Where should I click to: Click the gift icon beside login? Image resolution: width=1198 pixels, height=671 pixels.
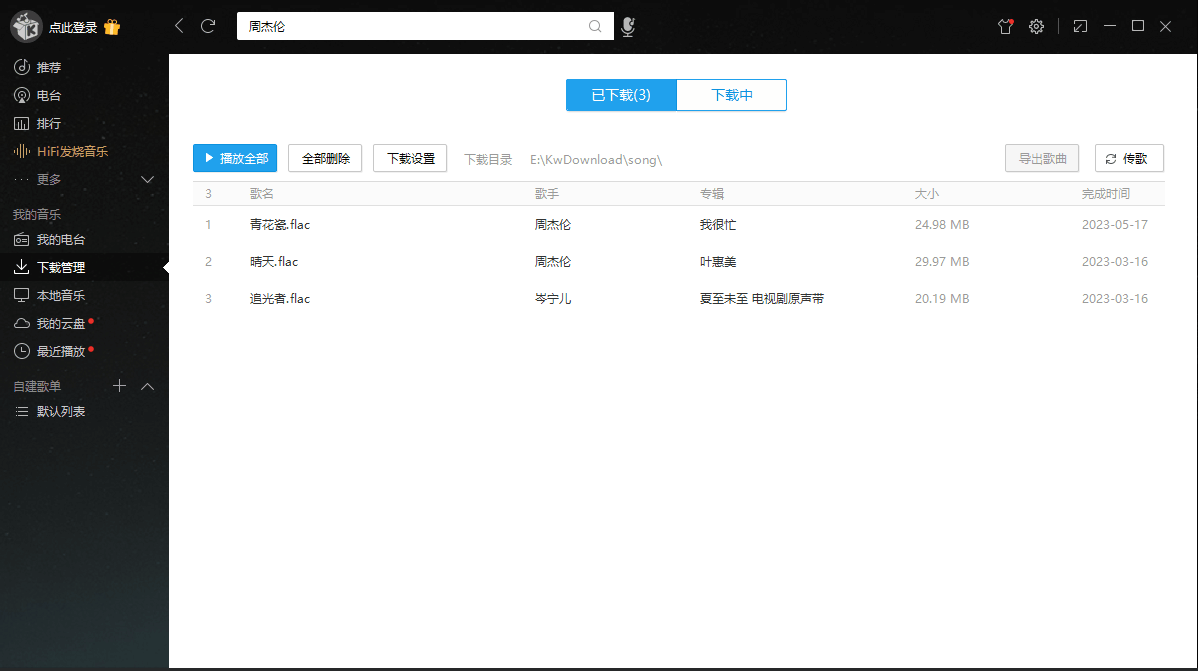(112, 27)
